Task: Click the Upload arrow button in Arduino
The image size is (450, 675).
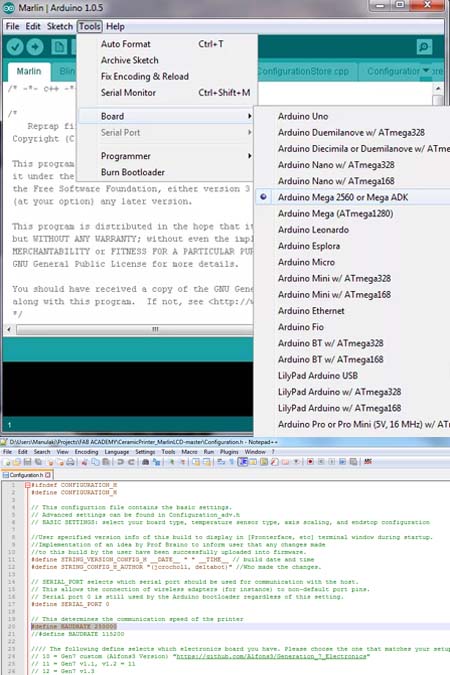Action: [35, 46]
